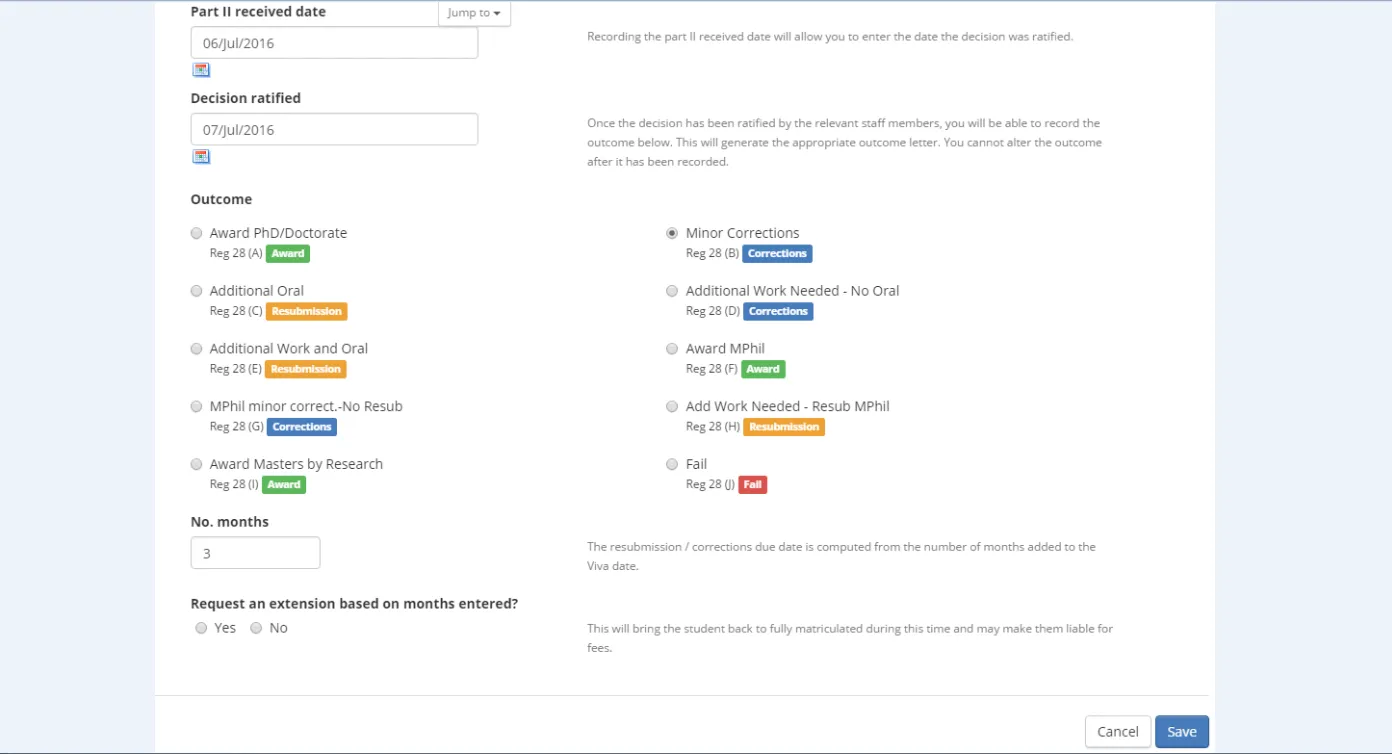The height and width of the screenshot is (754, 1392).
Task: Select the Fail outcome
Action: (672, 464)
